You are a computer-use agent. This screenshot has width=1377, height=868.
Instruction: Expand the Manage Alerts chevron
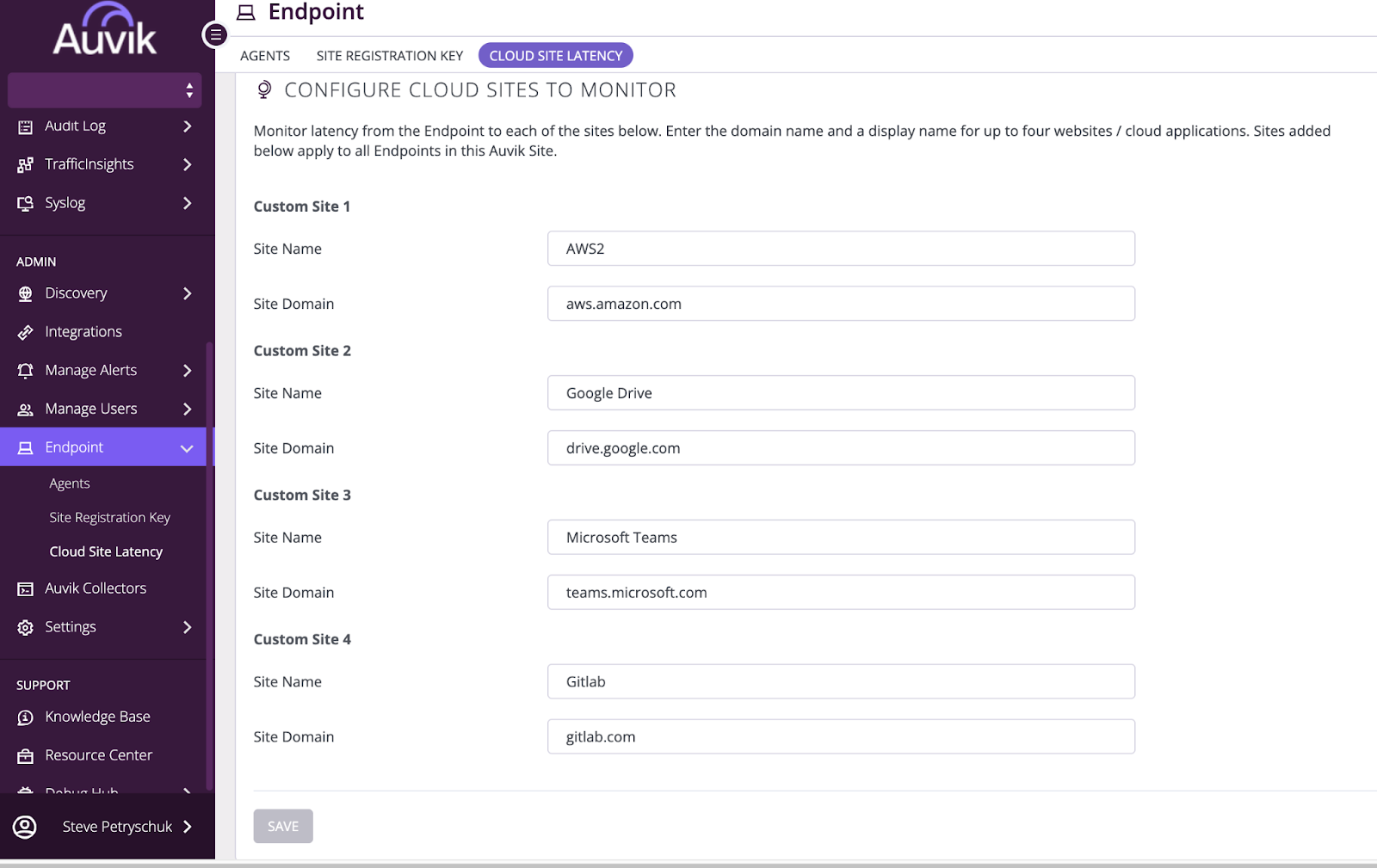(188, 371)
